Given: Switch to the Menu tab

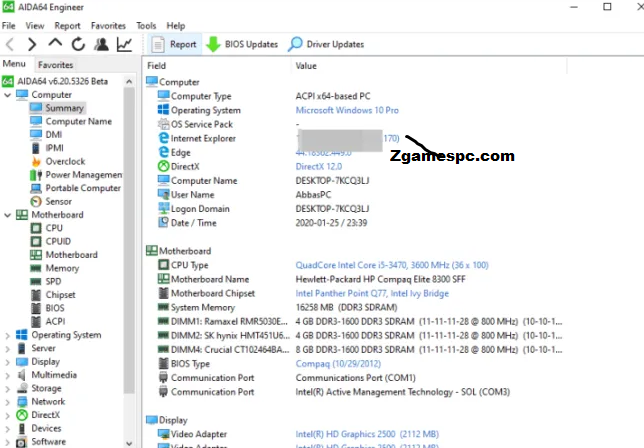Looking at the screenshot, I should [x=14, y=64].
